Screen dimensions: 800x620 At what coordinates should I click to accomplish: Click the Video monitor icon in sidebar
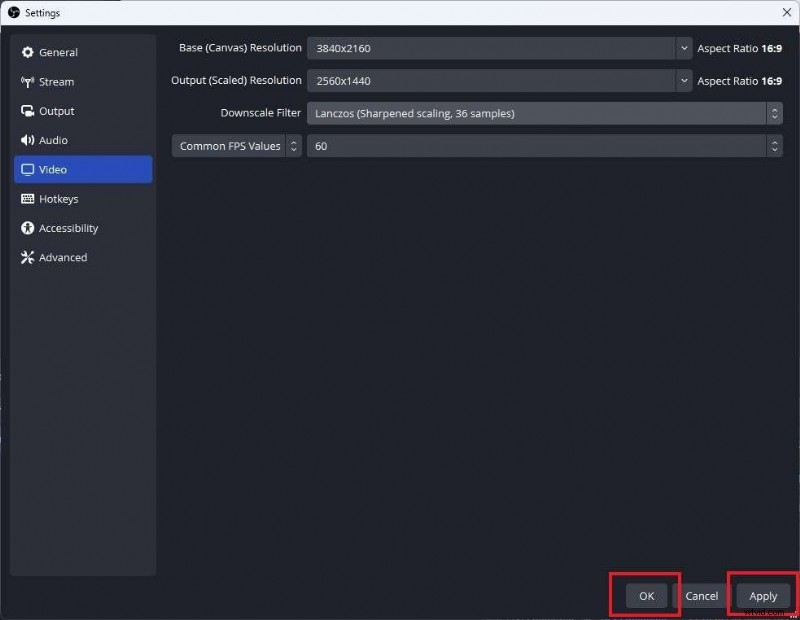[x=26, y=169]
